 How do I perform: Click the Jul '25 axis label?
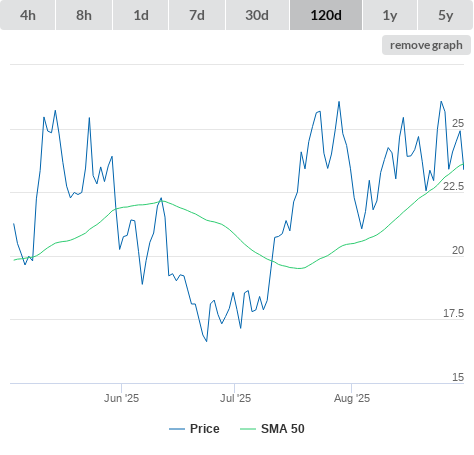click(x=235, y=398)
